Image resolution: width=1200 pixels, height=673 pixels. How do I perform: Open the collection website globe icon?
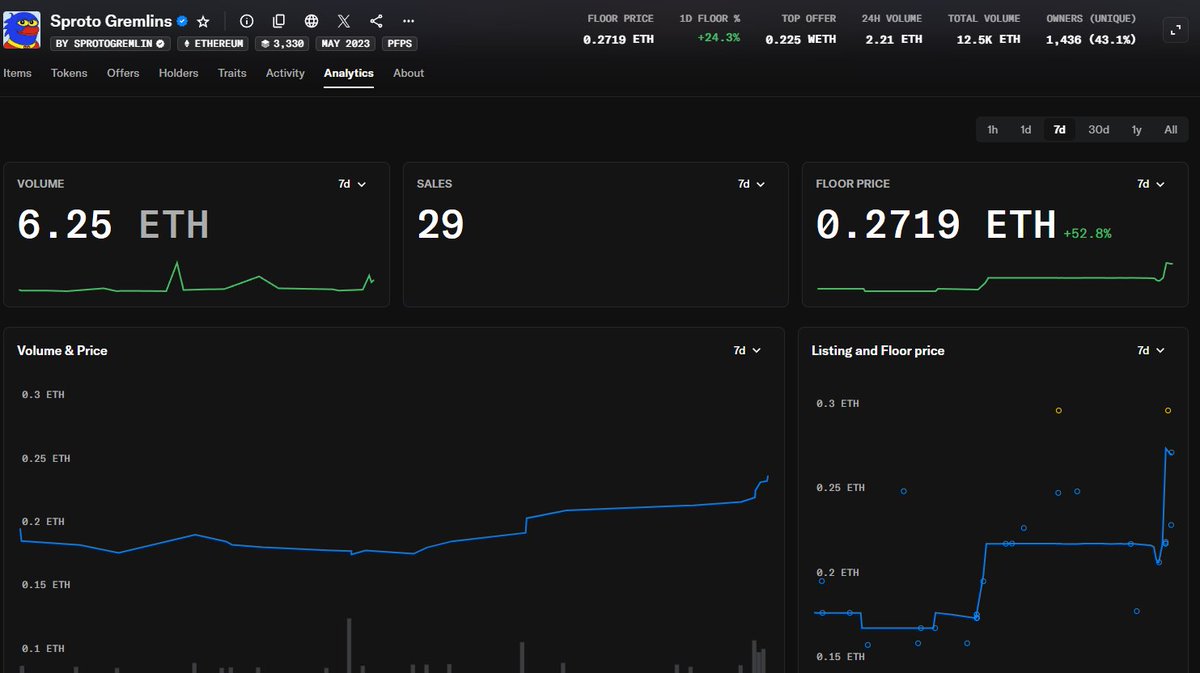[312, 21]
